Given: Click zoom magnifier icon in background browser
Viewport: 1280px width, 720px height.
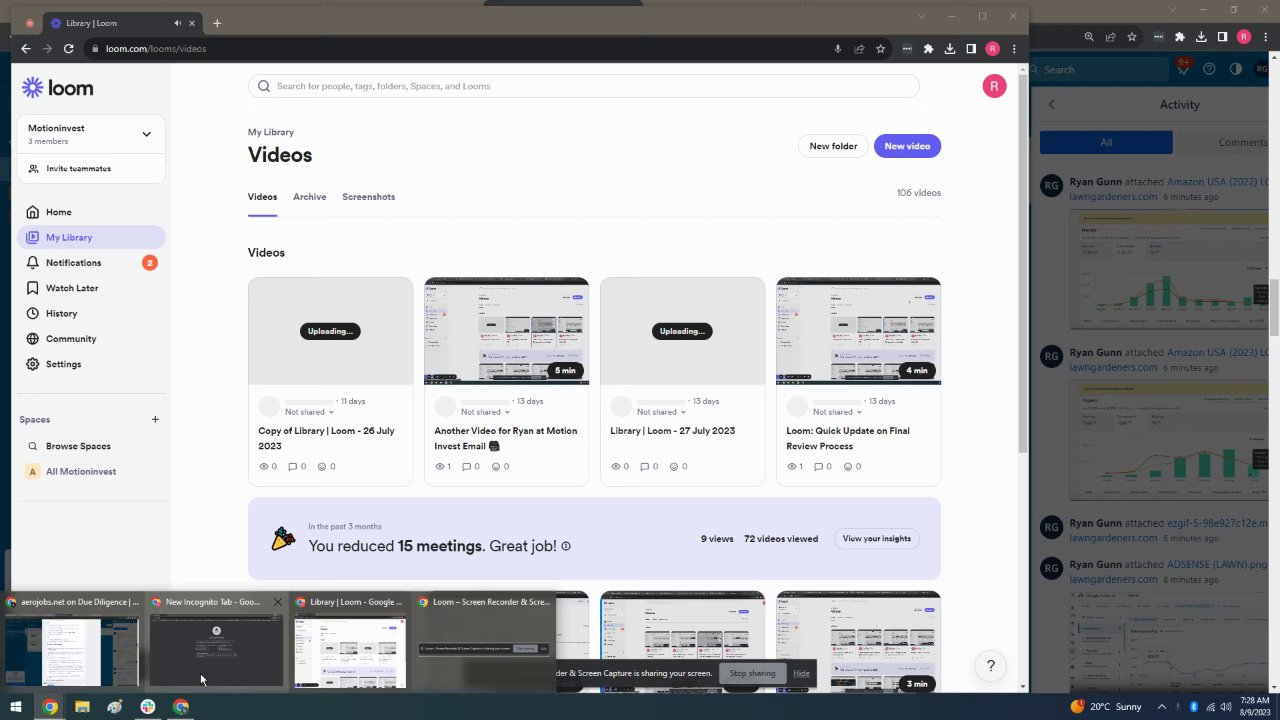Looking at the screenshot, I should (1089, 37).
